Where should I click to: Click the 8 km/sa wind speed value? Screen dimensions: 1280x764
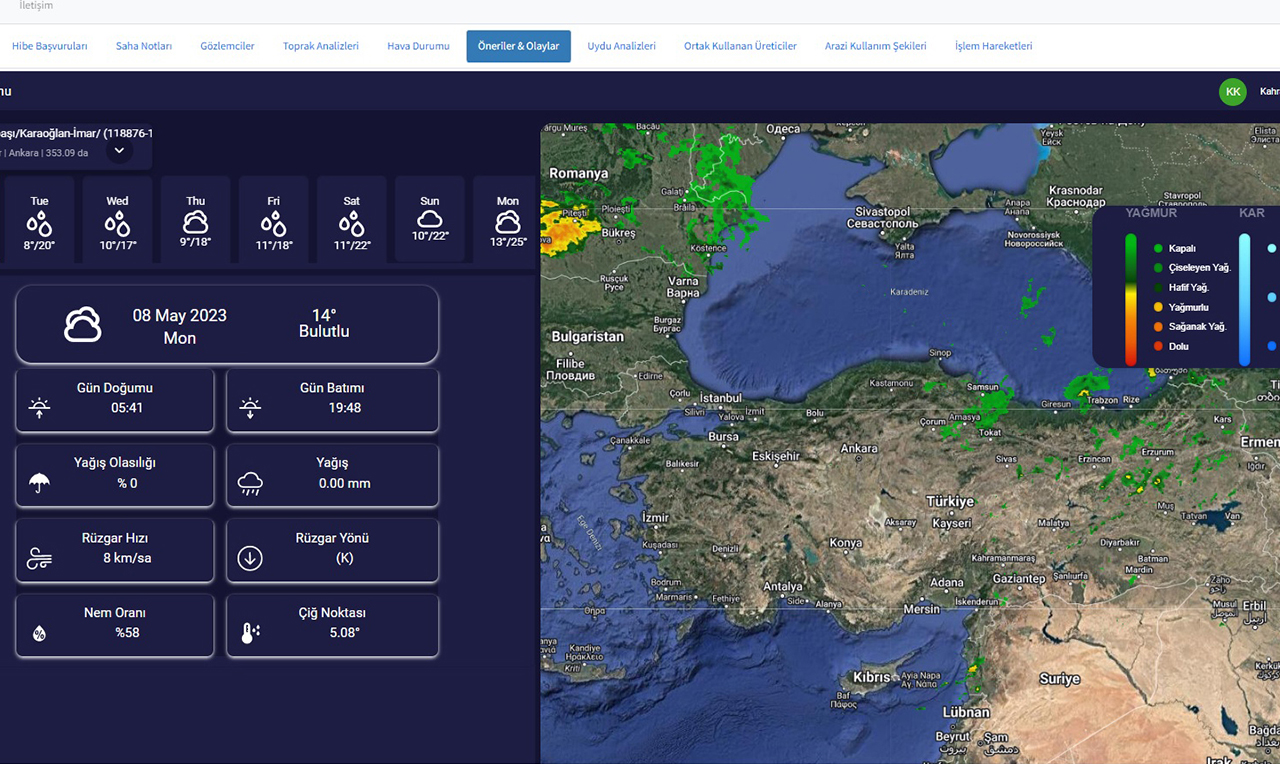(x=127, y=558)
